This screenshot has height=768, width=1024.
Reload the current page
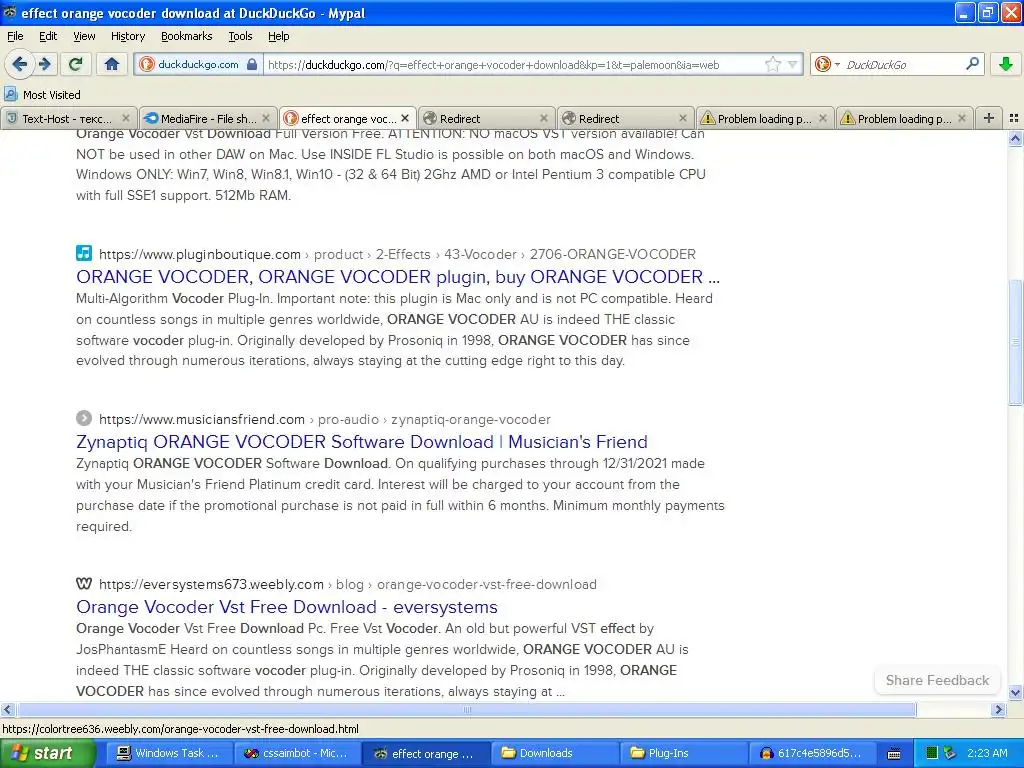(x=76, y=64)
